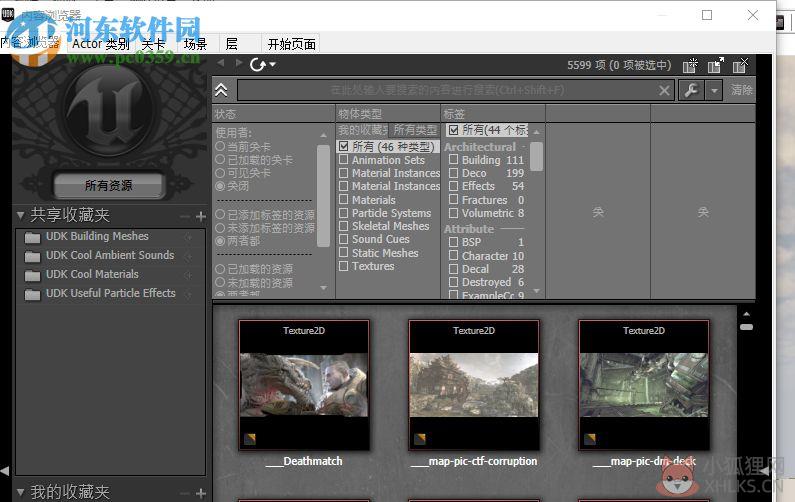Image resolution: width=795 pixels, height=502 pixels.
Task: Switch to 我的收藏 types tab
Action: pos(363,130)
